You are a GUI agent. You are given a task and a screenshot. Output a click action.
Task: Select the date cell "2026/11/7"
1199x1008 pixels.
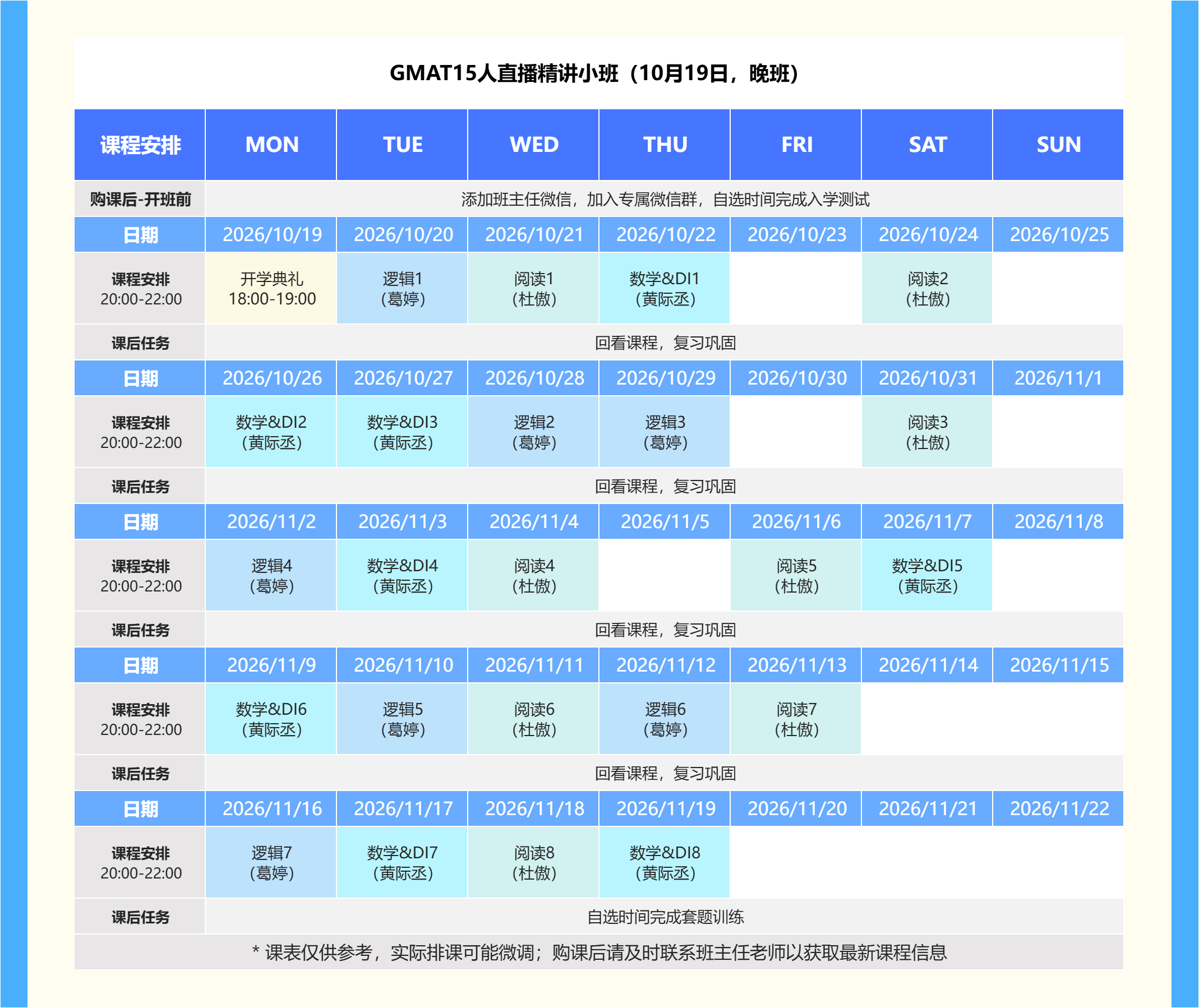[x=927, y=521]
